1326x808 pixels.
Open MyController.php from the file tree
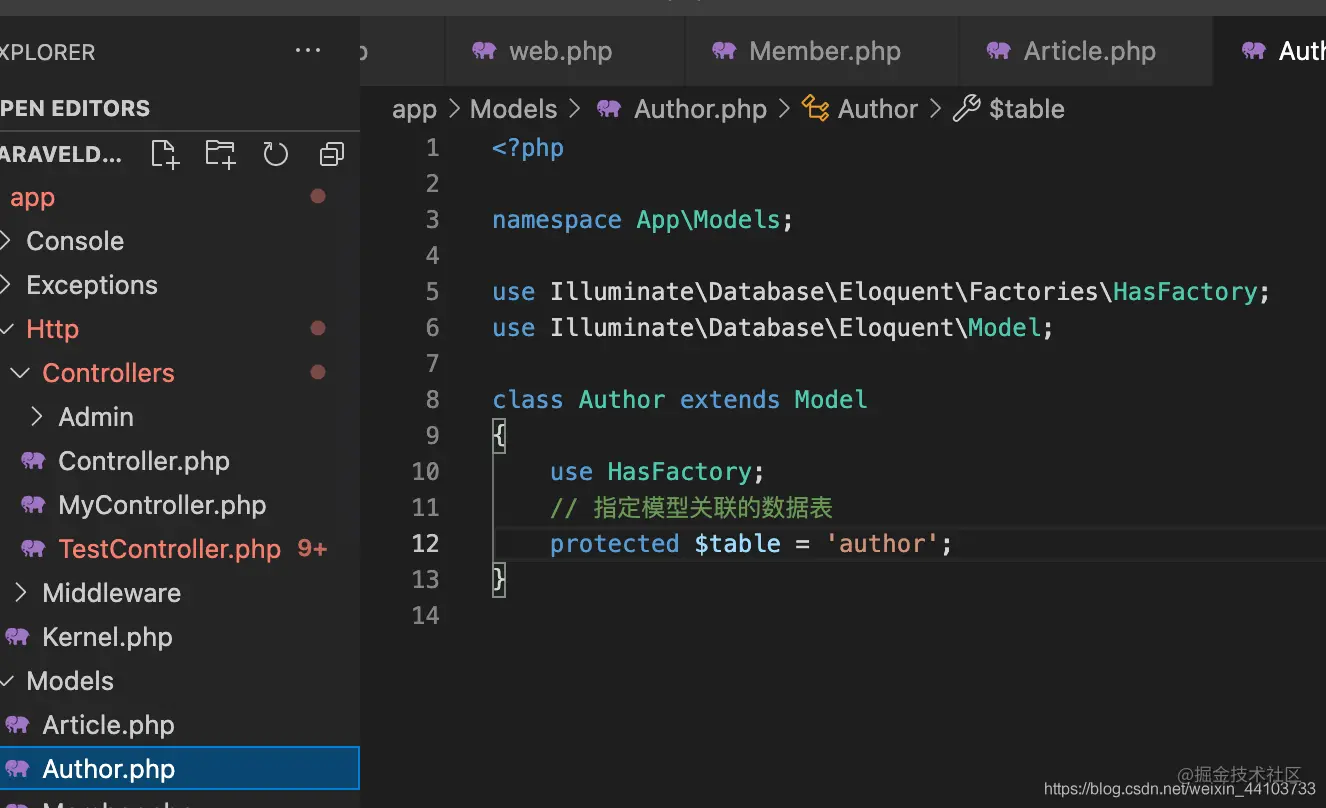click(x=162, y=505)
